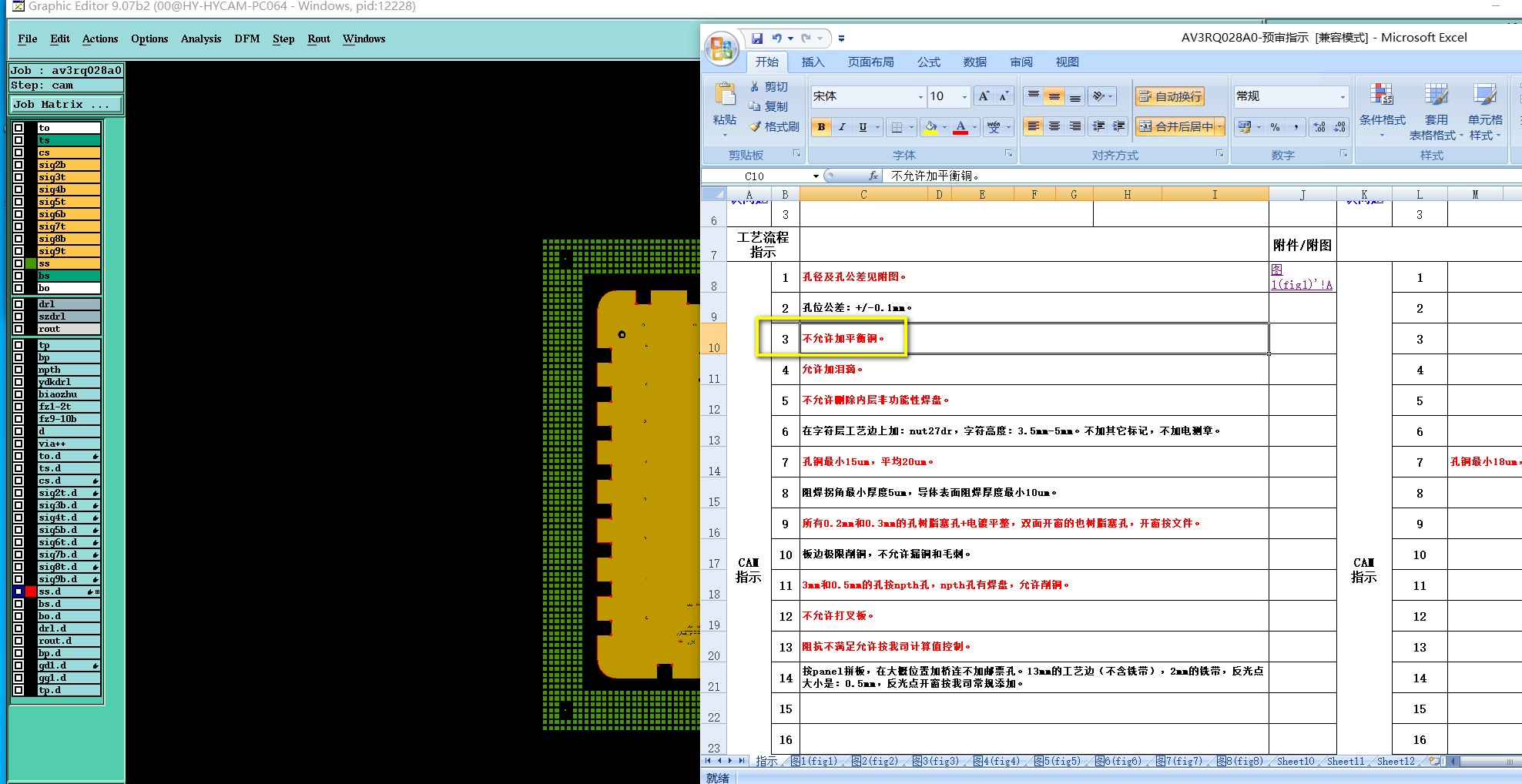Click the Job Matrix ... button

(66, 104)
